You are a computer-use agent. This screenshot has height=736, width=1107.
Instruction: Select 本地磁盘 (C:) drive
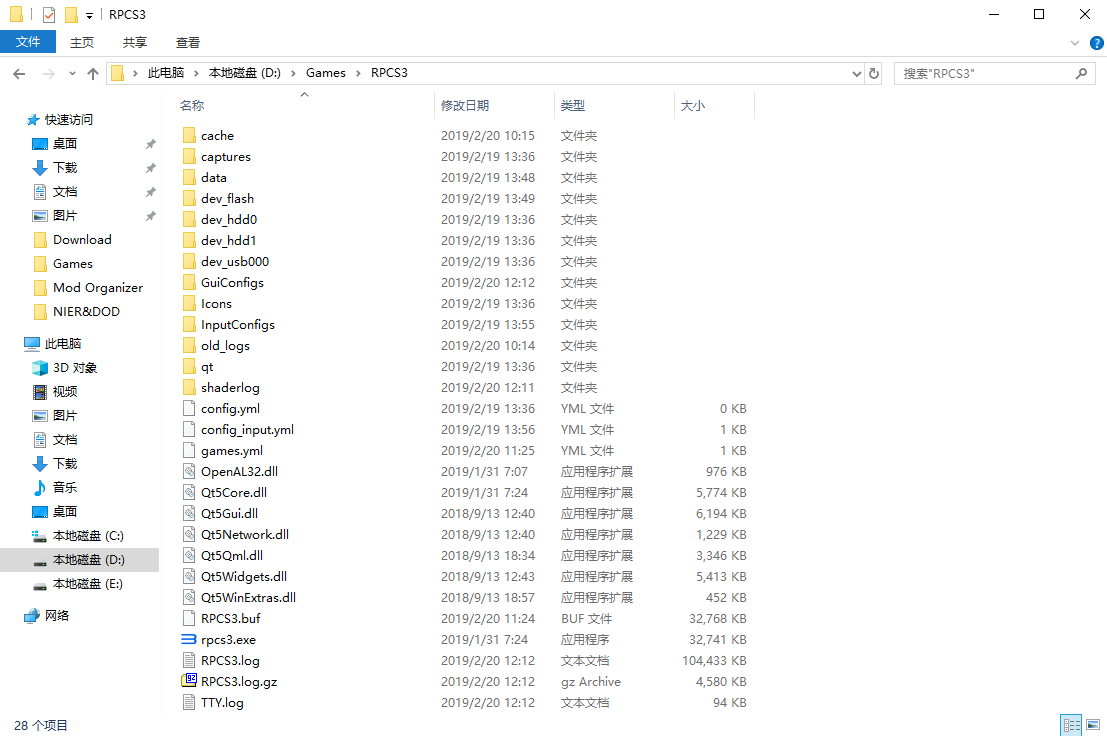[x=88, y=536]
